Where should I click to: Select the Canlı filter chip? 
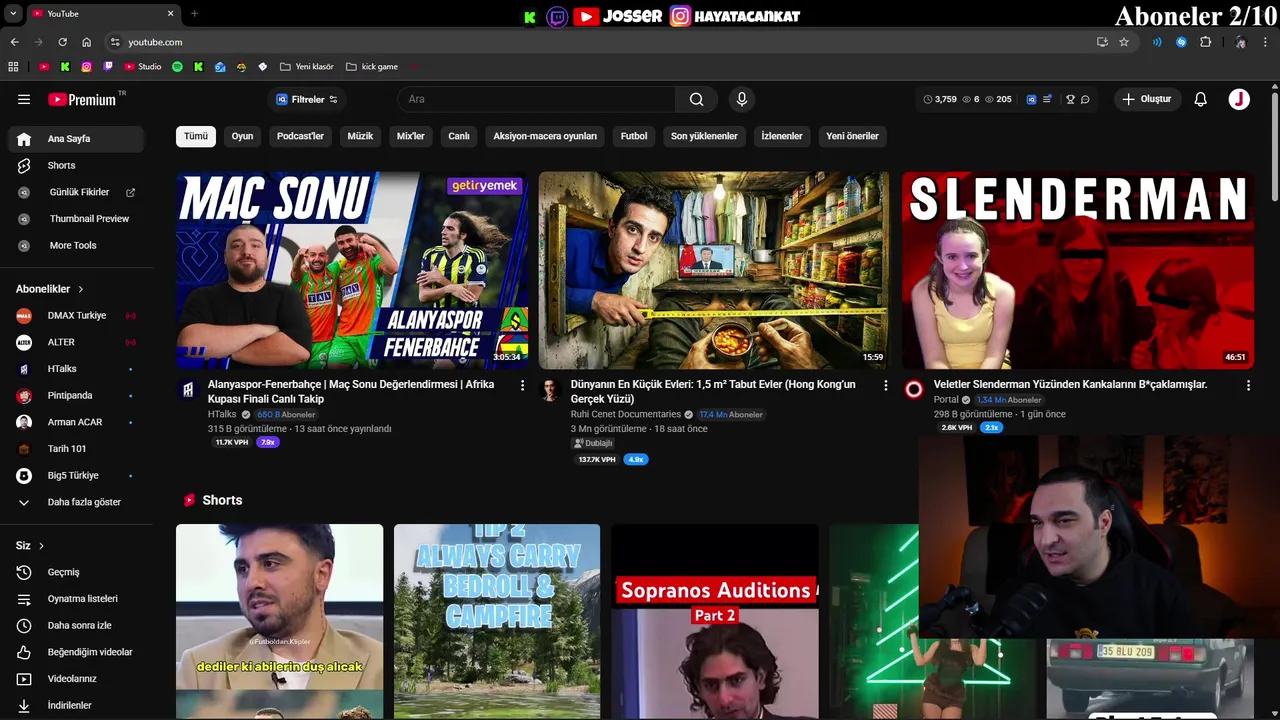point(459,136)
